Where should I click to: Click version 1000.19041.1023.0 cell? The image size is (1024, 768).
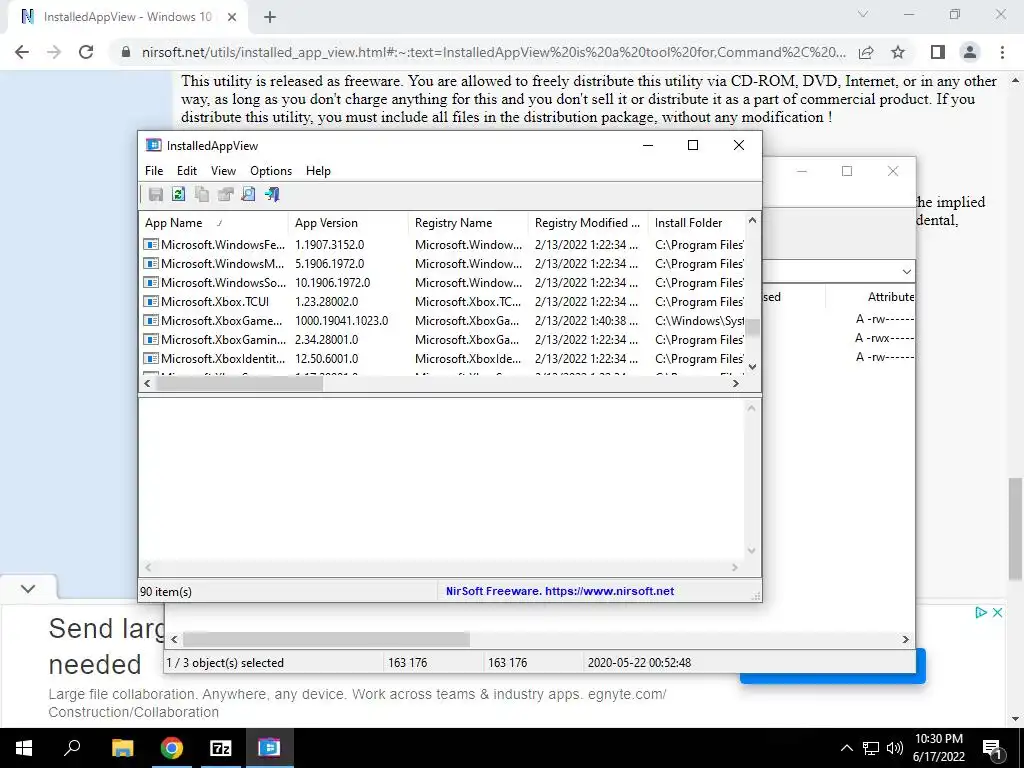342,321
